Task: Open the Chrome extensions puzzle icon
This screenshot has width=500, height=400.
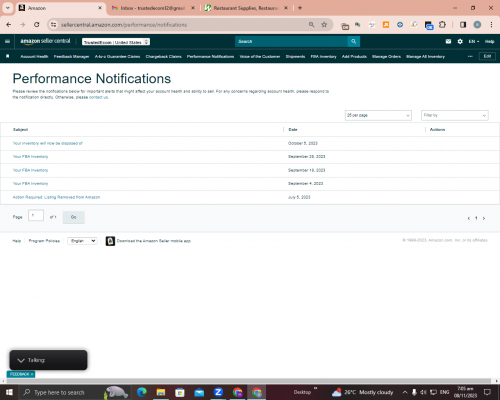Action: coord(442,25)
